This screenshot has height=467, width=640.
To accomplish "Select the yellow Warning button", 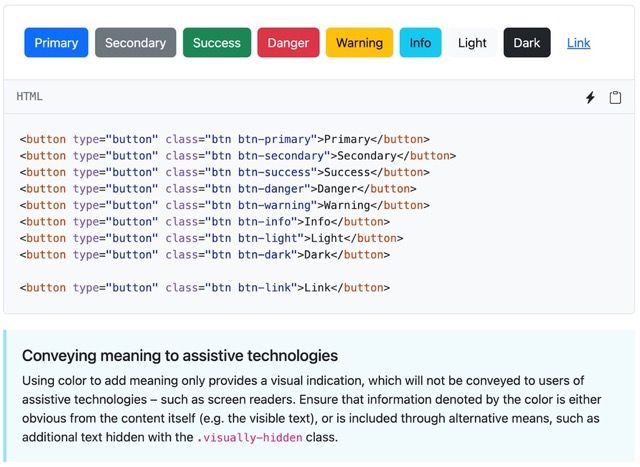I will pos(359,43).
